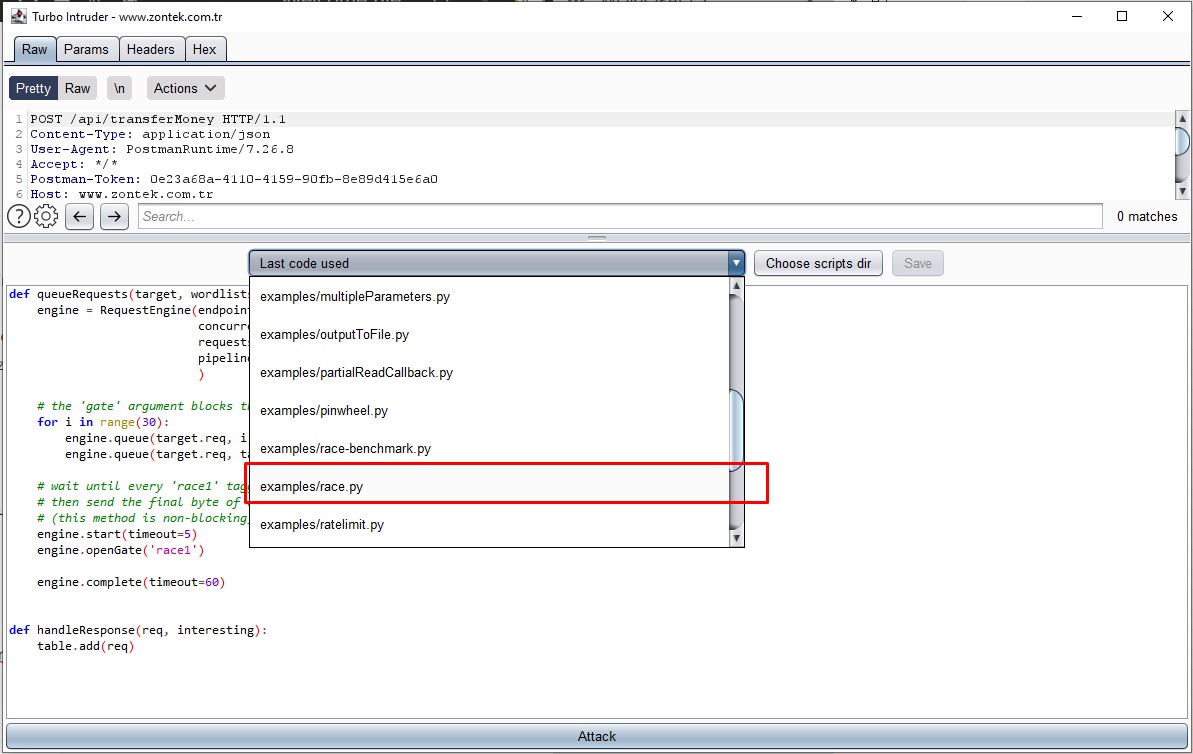
Task: Open help via the question mark icon
Action: (x=18, y=216)
